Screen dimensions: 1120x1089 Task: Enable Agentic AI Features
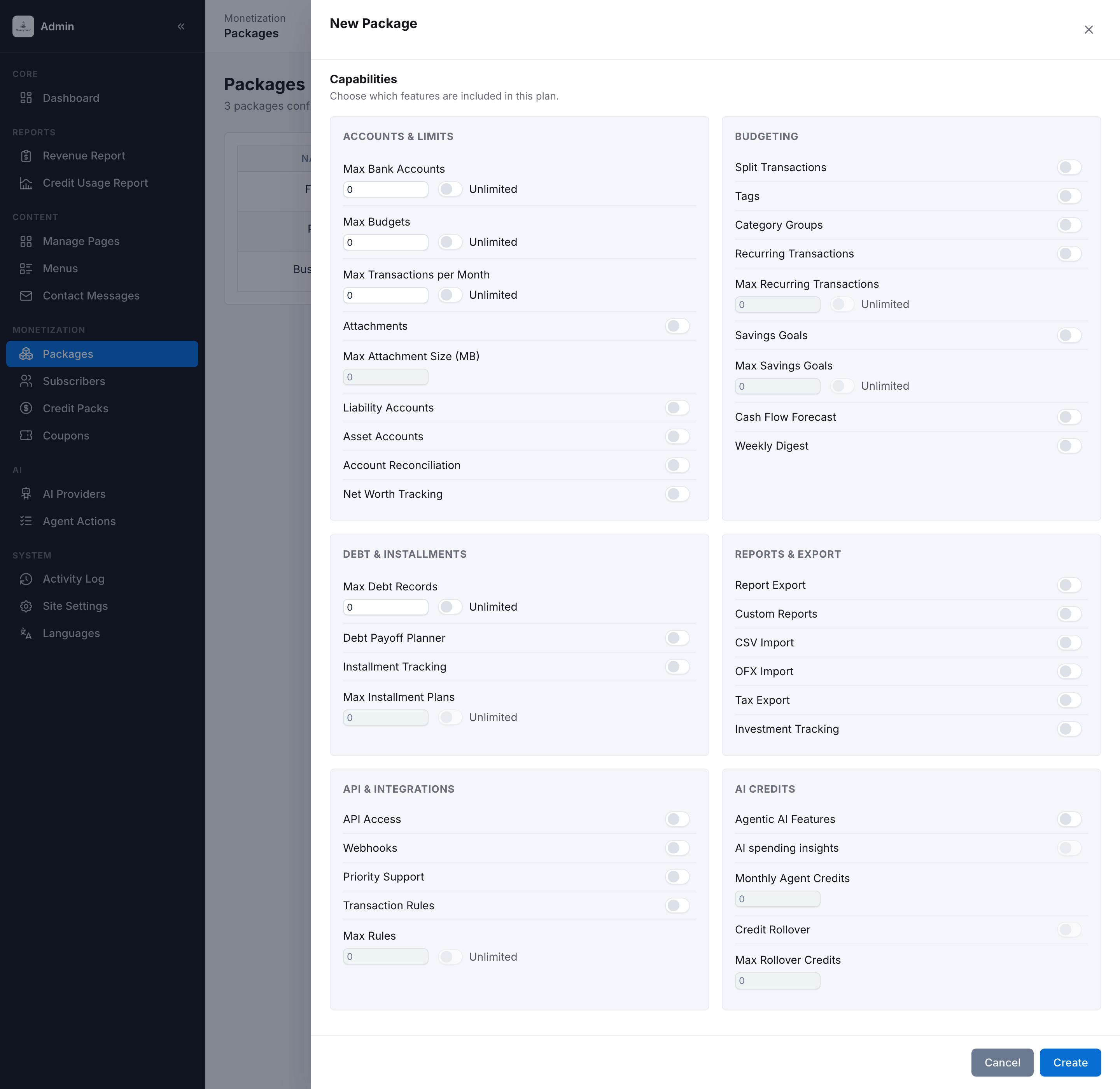click(x=1069, y=819)
